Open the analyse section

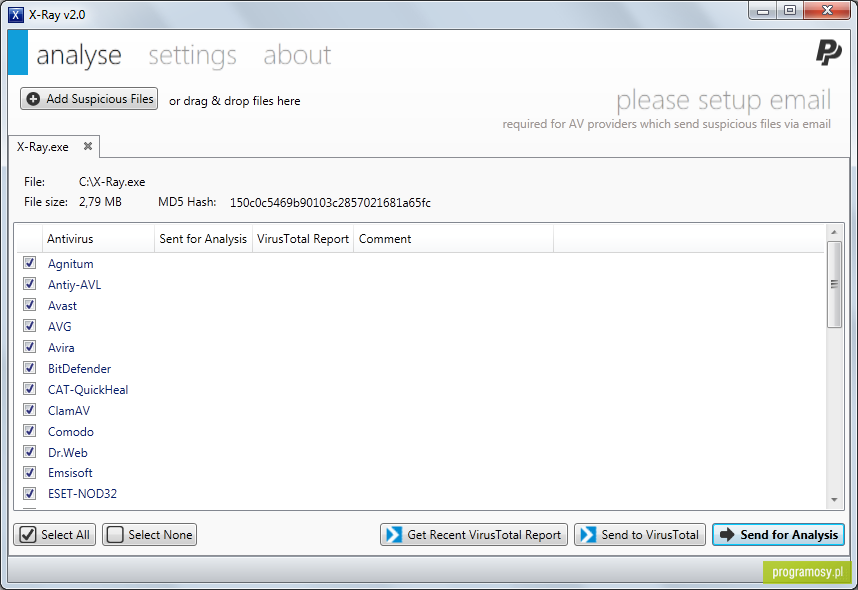pyautogui.click(x=79, y=55)
